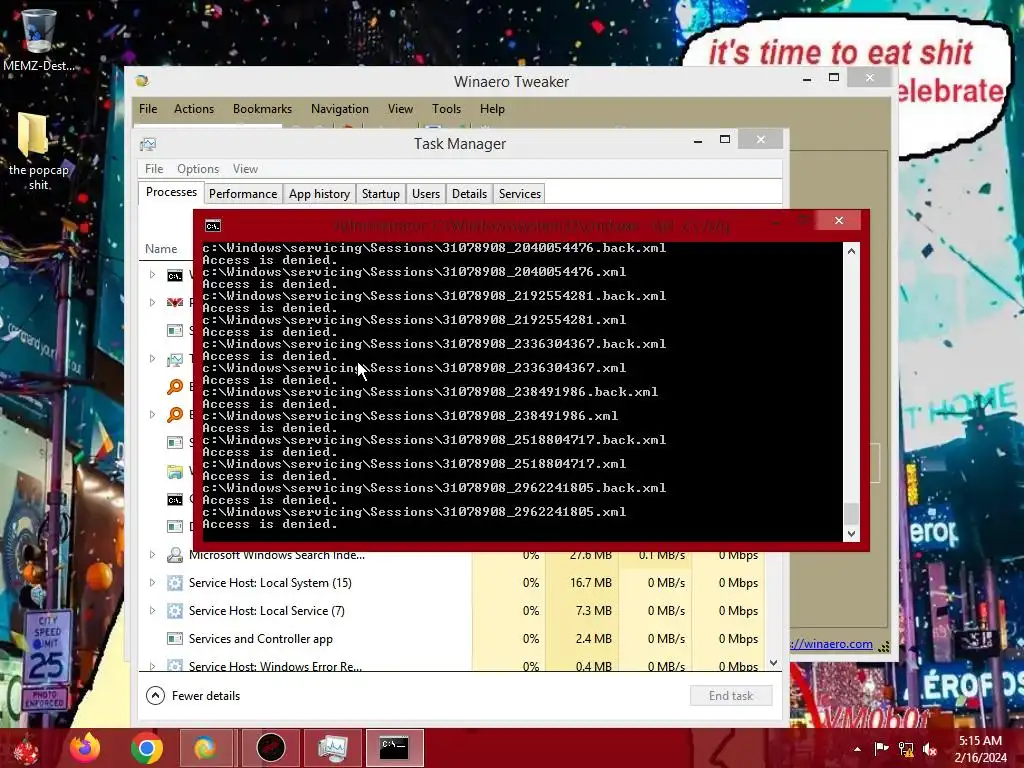Expand Service Host: Local System (15)
Viewport: 1024px width, 768px height.
click(x=152, y=583)
